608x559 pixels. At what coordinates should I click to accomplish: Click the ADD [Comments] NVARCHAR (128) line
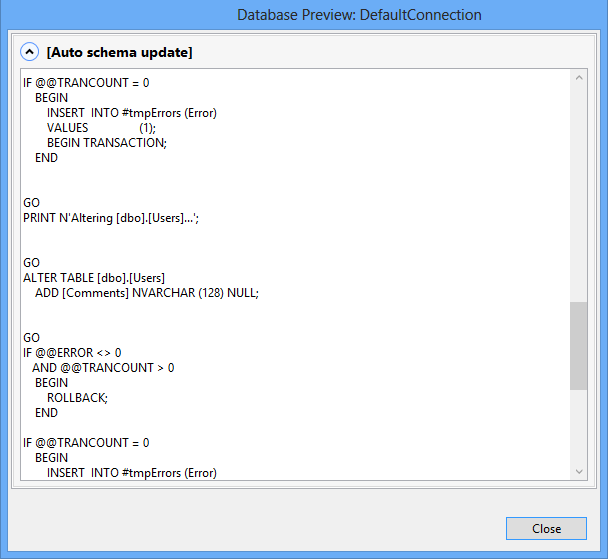click(x=146, y=292)
